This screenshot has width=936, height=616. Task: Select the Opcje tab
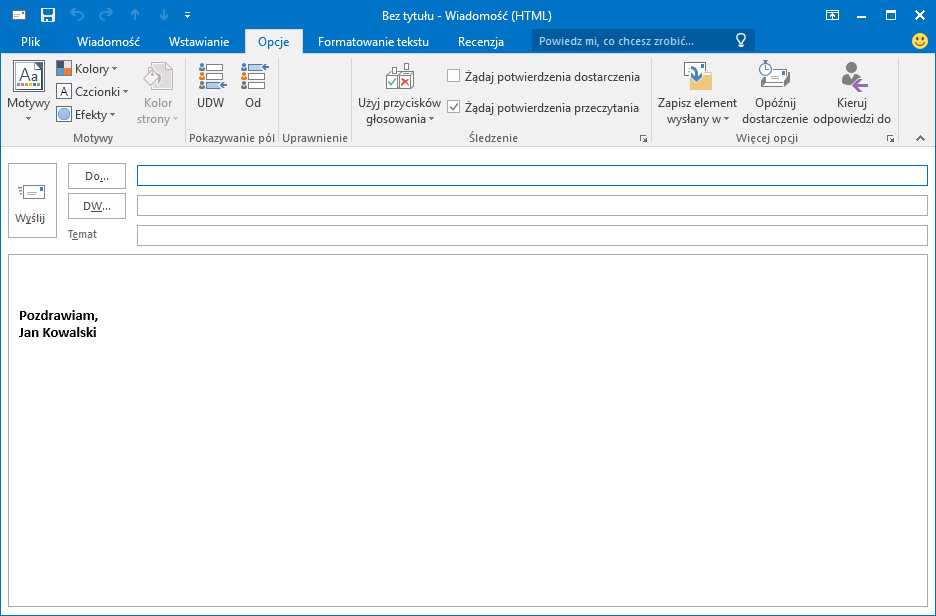point(273,42)
